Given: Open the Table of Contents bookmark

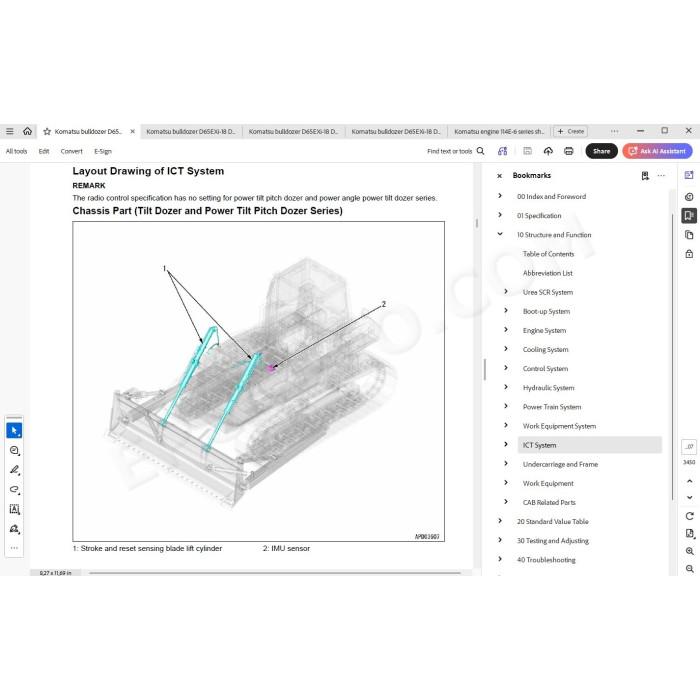Looking at the screenshot, I should click(x=548, y=254).
